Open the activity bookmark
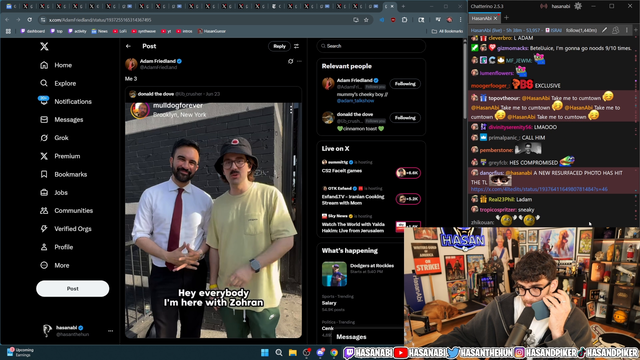Screen dimensions: 640x360 click(x=77, y=31)
